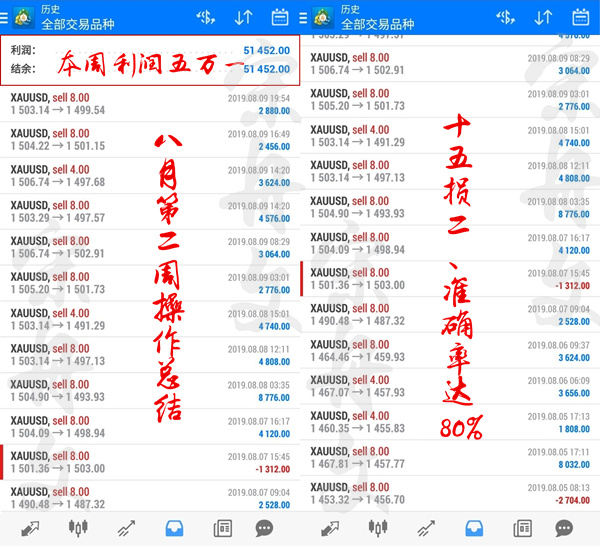Open the 2 776.00 profit trade in right screenshot
600x546 pixels.
click(x=450, y=99)
